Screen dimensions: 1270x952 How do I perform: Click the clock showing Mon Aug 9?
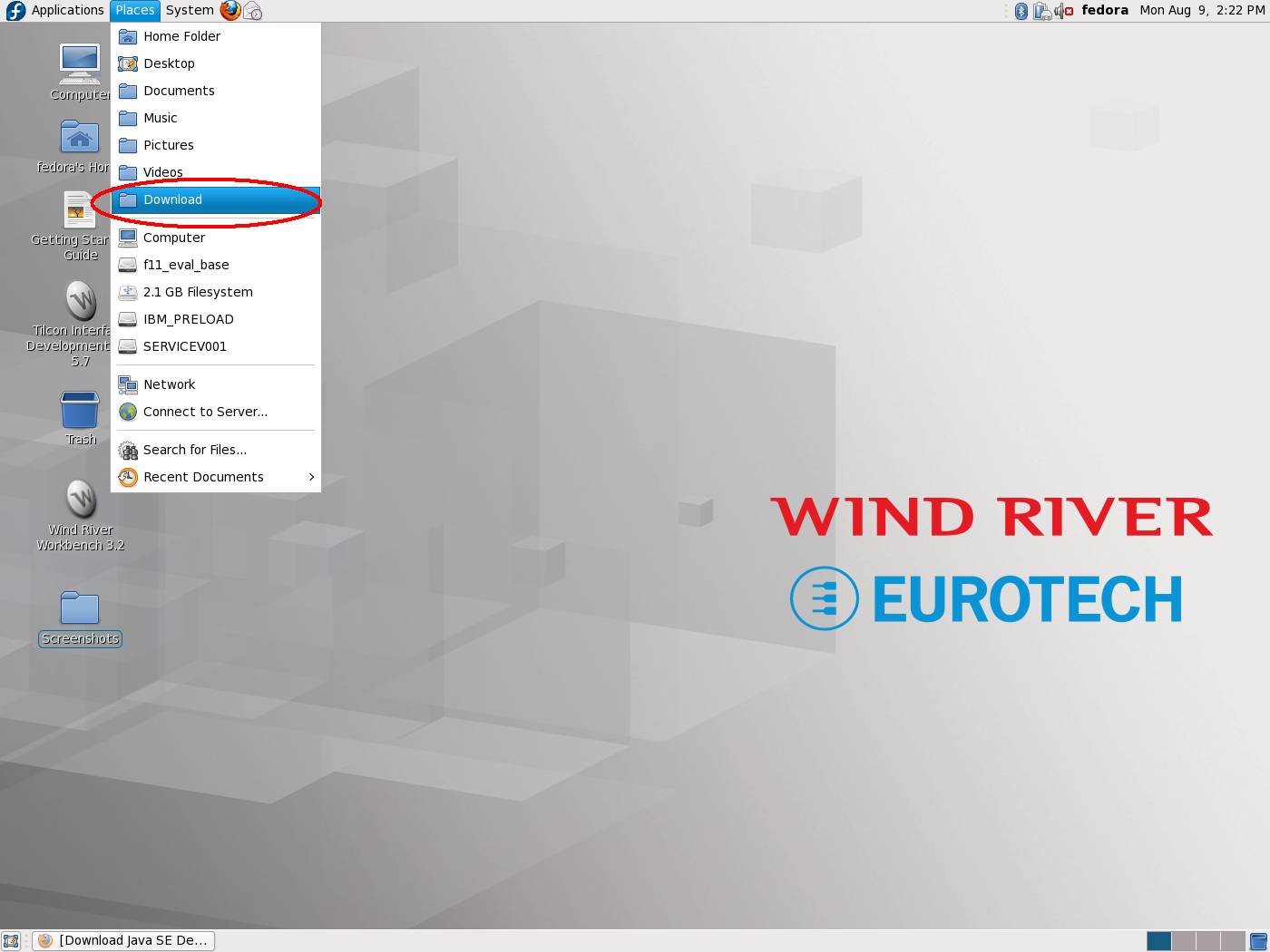(1203, 10)
